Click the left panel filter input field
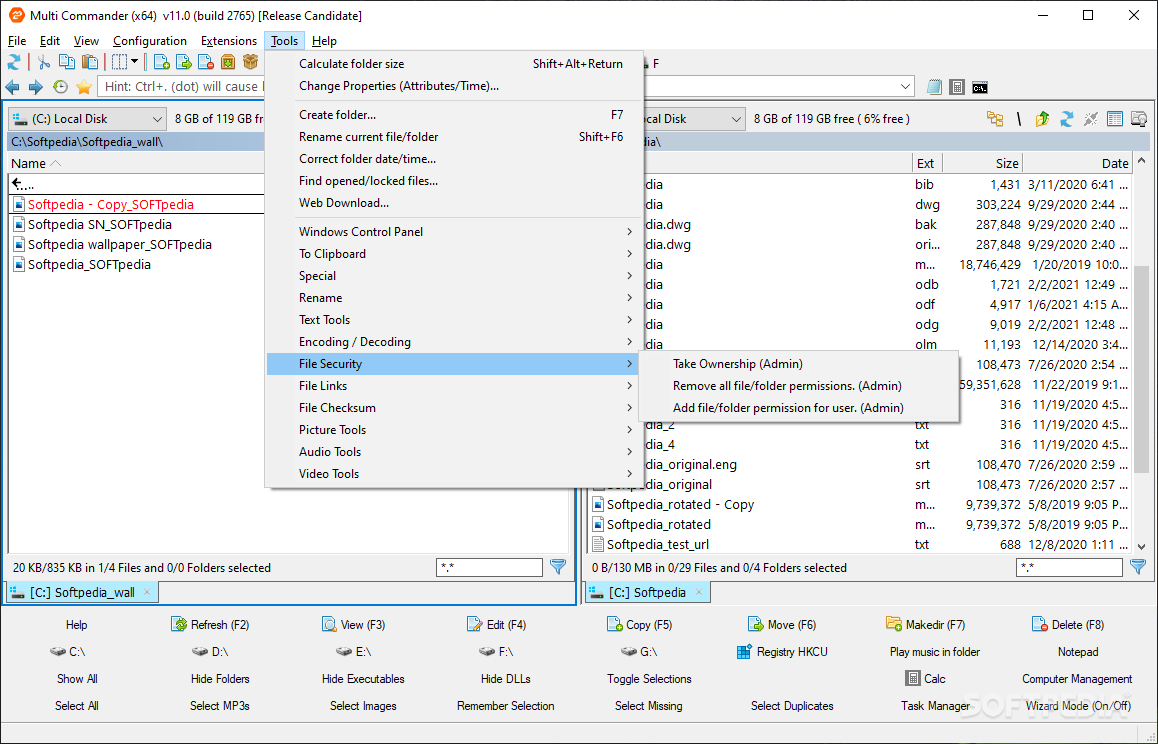 [x=489, y=567]
